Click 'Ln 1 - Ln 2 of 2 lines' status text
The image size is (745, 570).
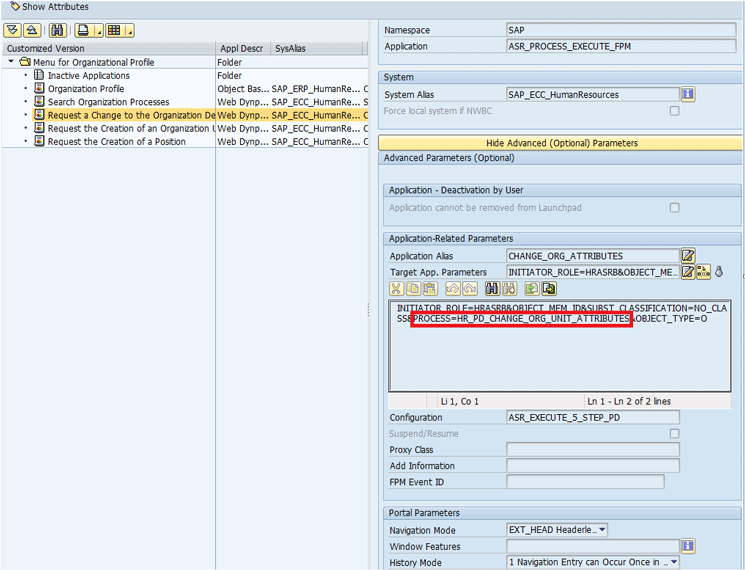click(629, 401)
